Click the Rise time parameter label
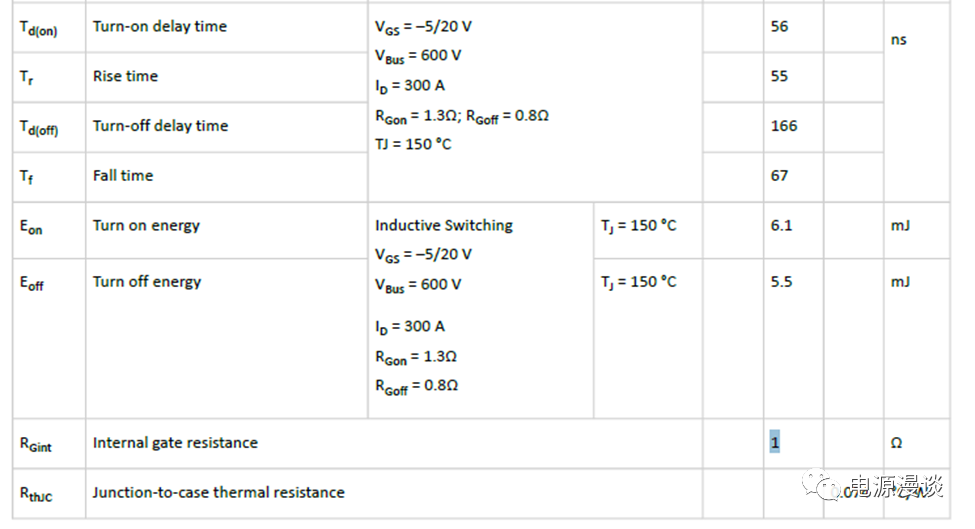This screenshot has height=529, width=975. (125, 76)
